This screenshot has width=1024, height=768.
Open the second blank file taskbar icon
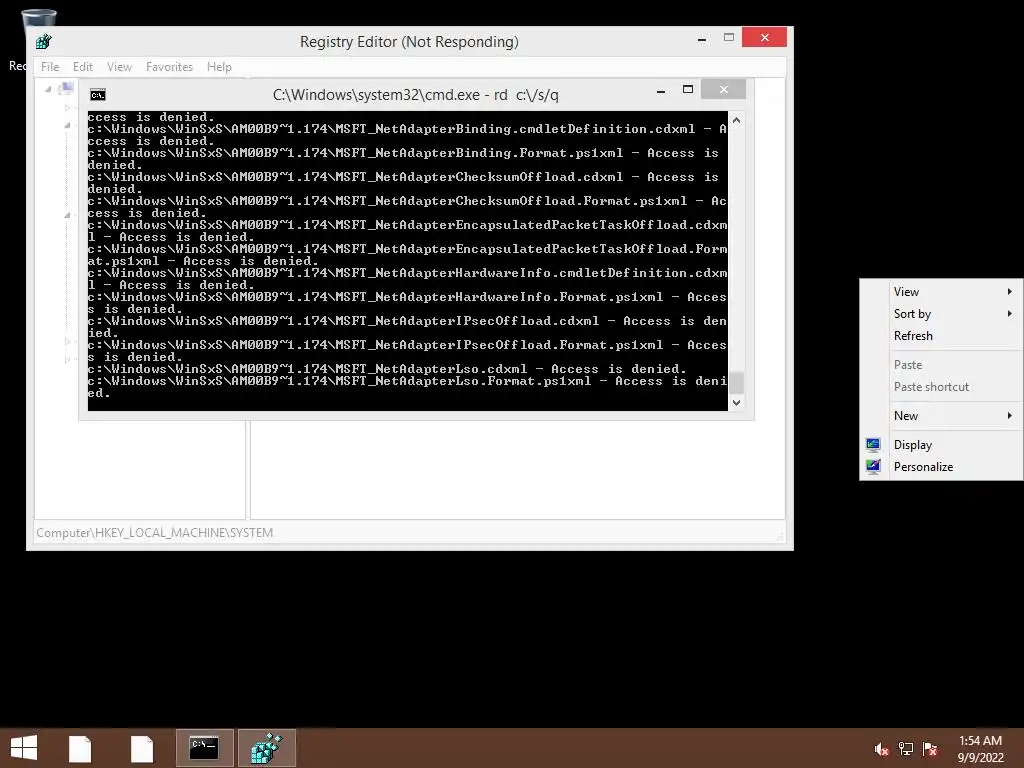coord(142,748)
